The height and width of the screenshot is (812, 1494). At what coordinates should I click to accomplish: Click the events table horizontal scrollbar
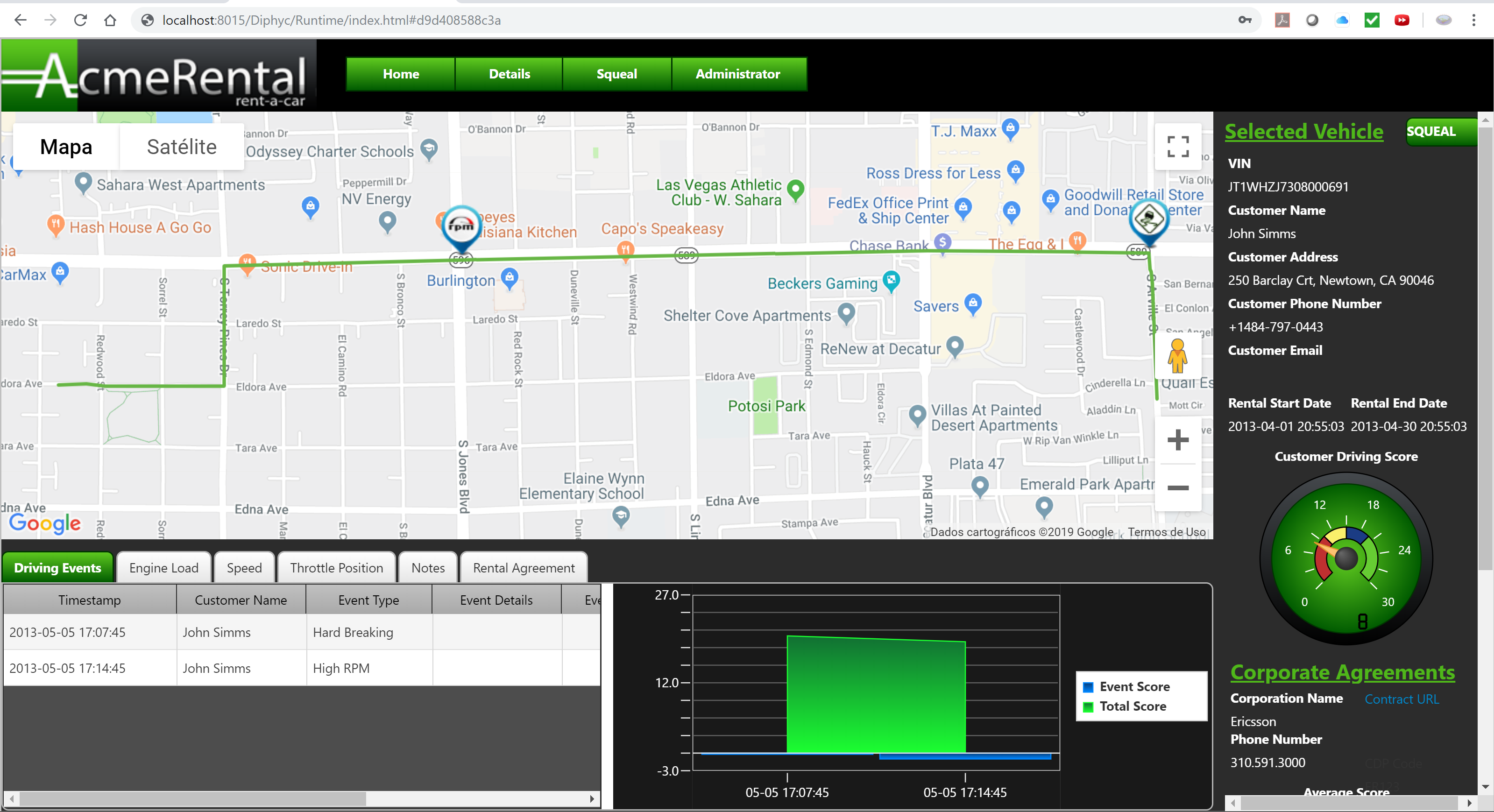(302, 798)
